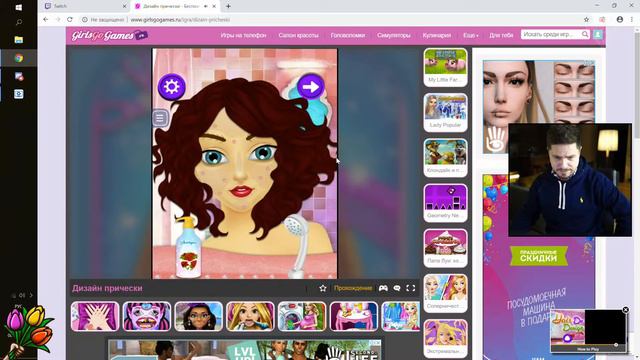Pick up the shampoo bottle

(188, 247)
